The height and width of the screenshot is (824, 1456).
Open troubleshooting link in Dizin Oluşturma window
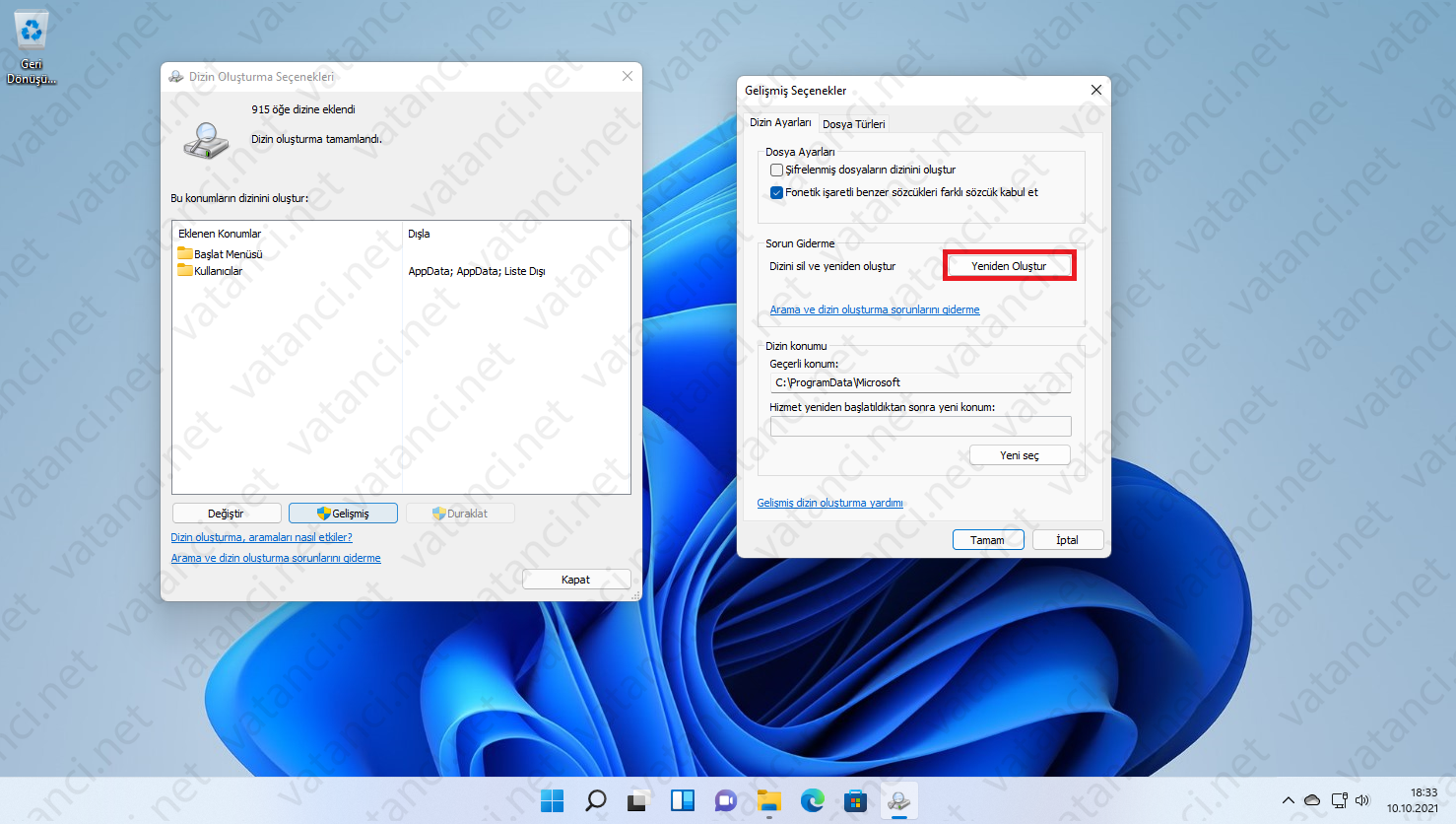click(276, 558)
